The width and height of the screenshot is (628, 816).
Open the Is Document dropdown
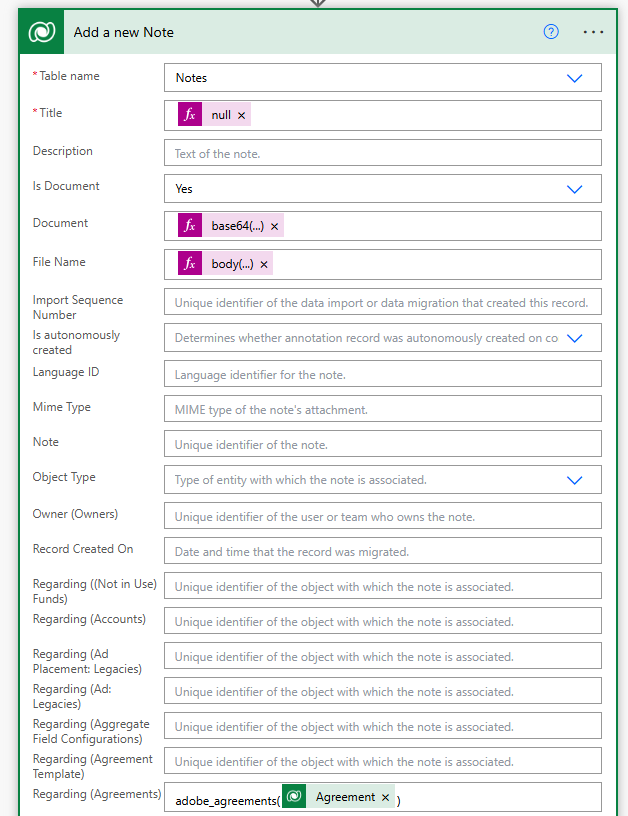coord(574,189)
